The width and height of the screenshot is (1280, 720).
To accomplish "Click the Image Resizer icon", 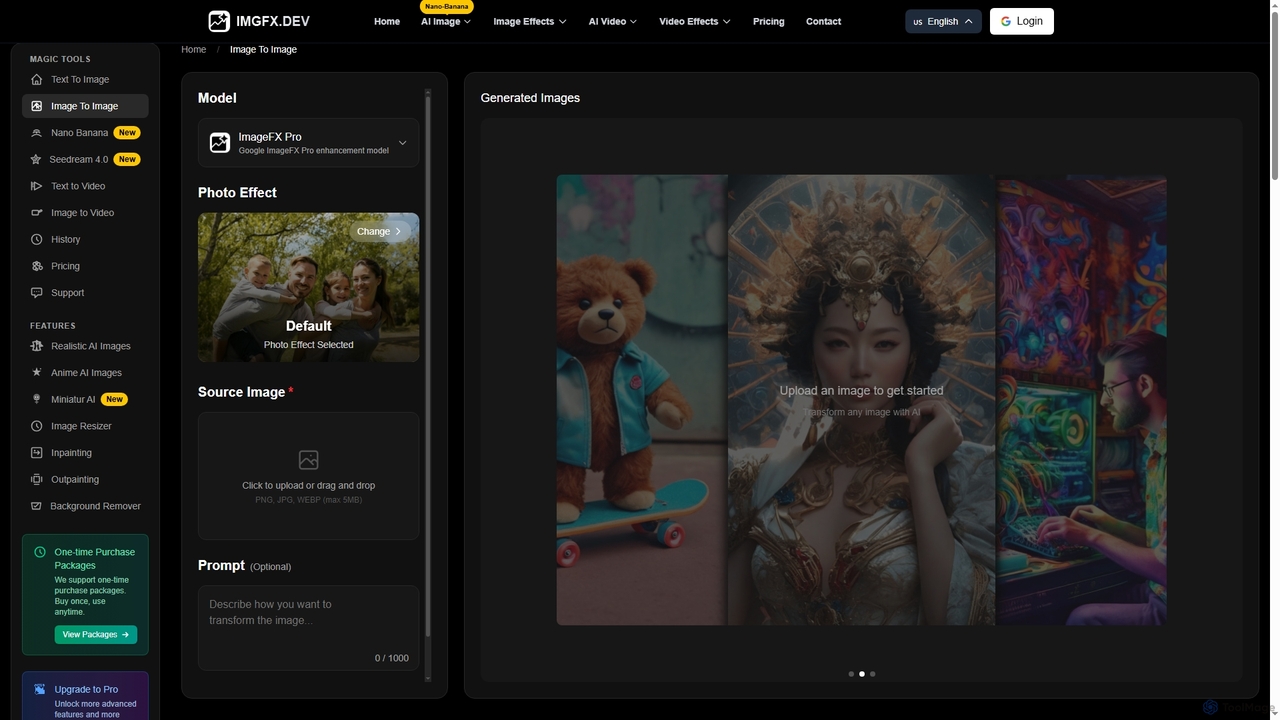I will pos(37,426).
